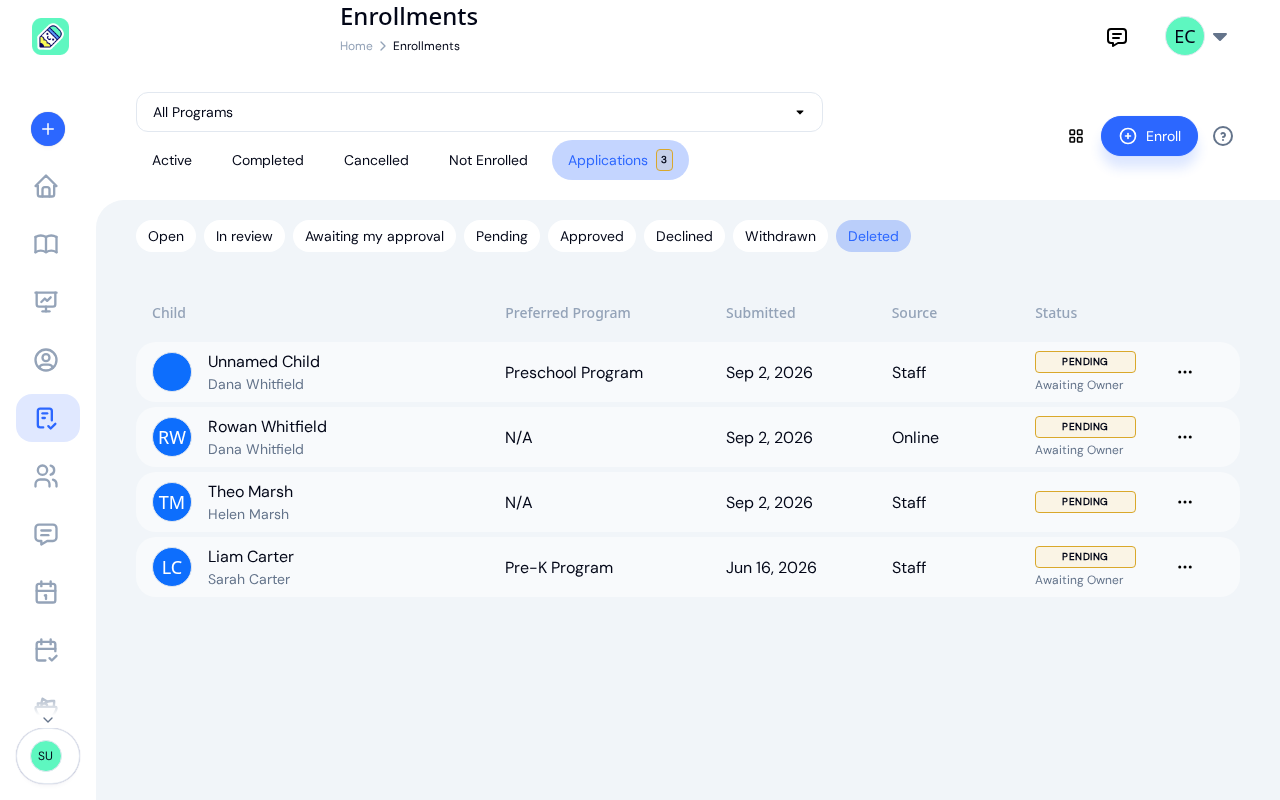Switch to the Not Enrolled tab
Image resolution: width=1280 pixels, height=800 pixels.
(488, 160)
